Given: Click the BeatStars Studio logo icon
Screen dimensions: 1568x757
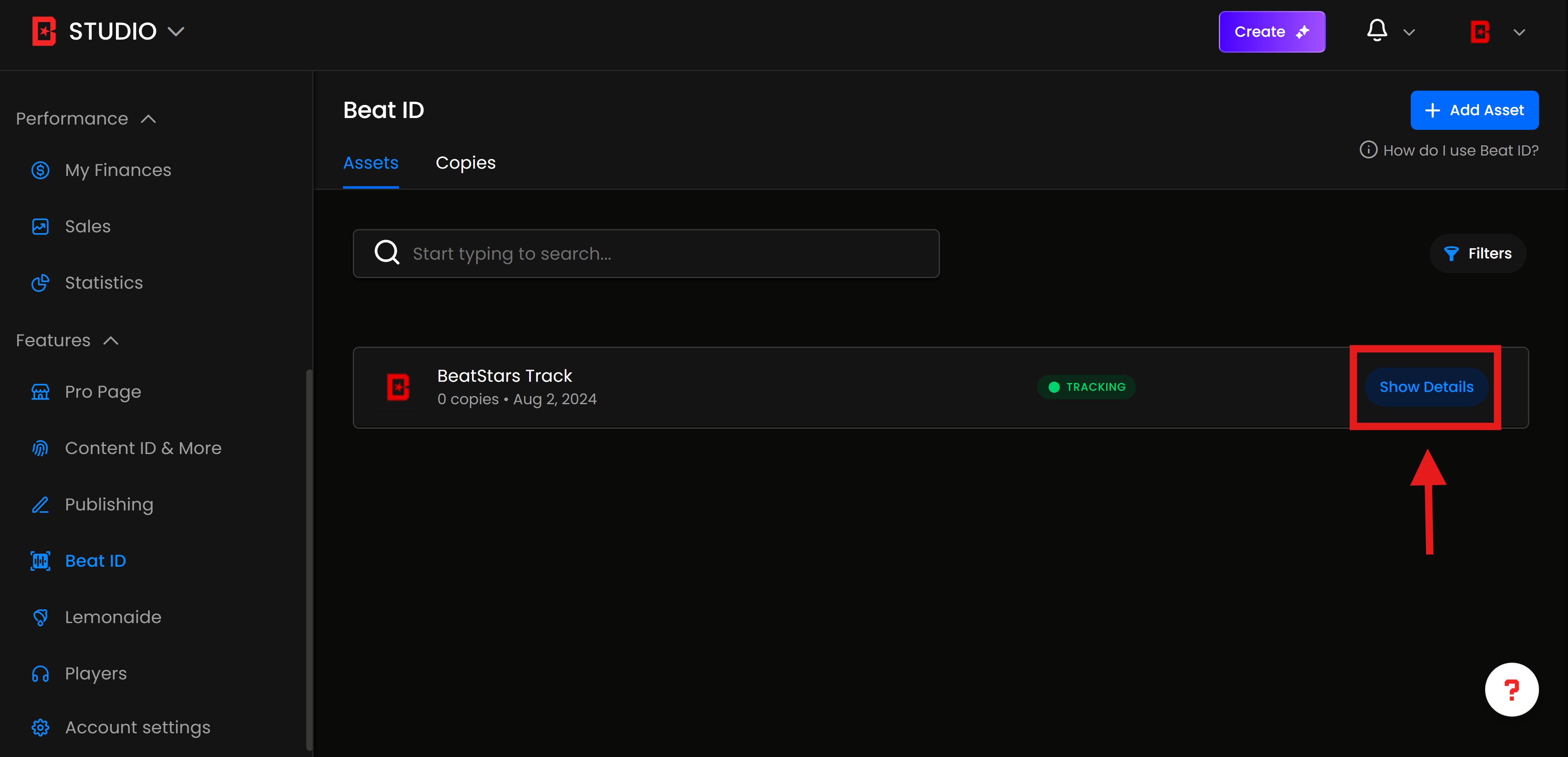Looking at the screenshot, I should 44,31.
